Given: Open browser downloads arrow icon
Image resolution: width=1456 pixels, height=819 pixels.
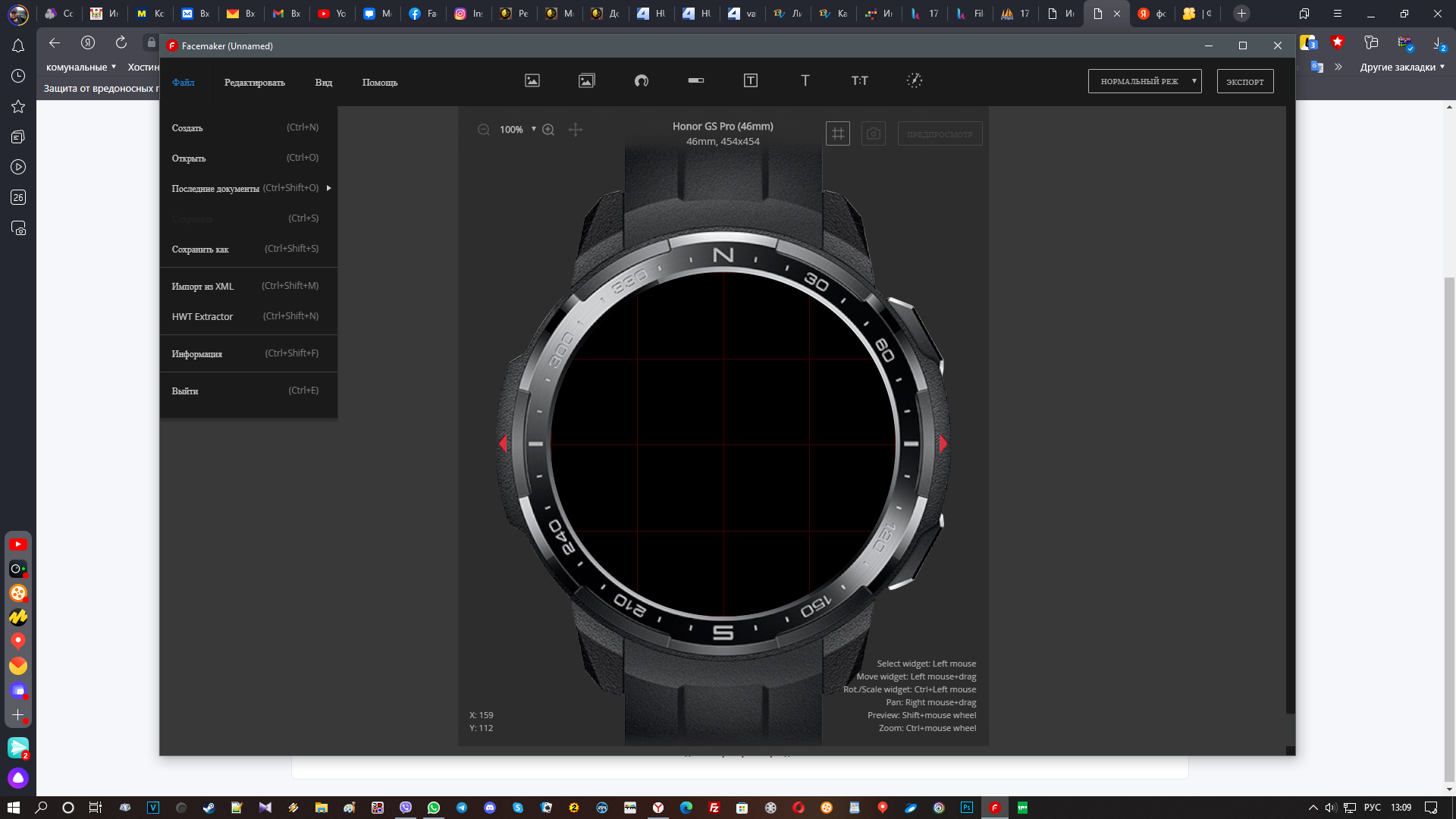Looking at the screenshot, I should tap(1438, 42).
